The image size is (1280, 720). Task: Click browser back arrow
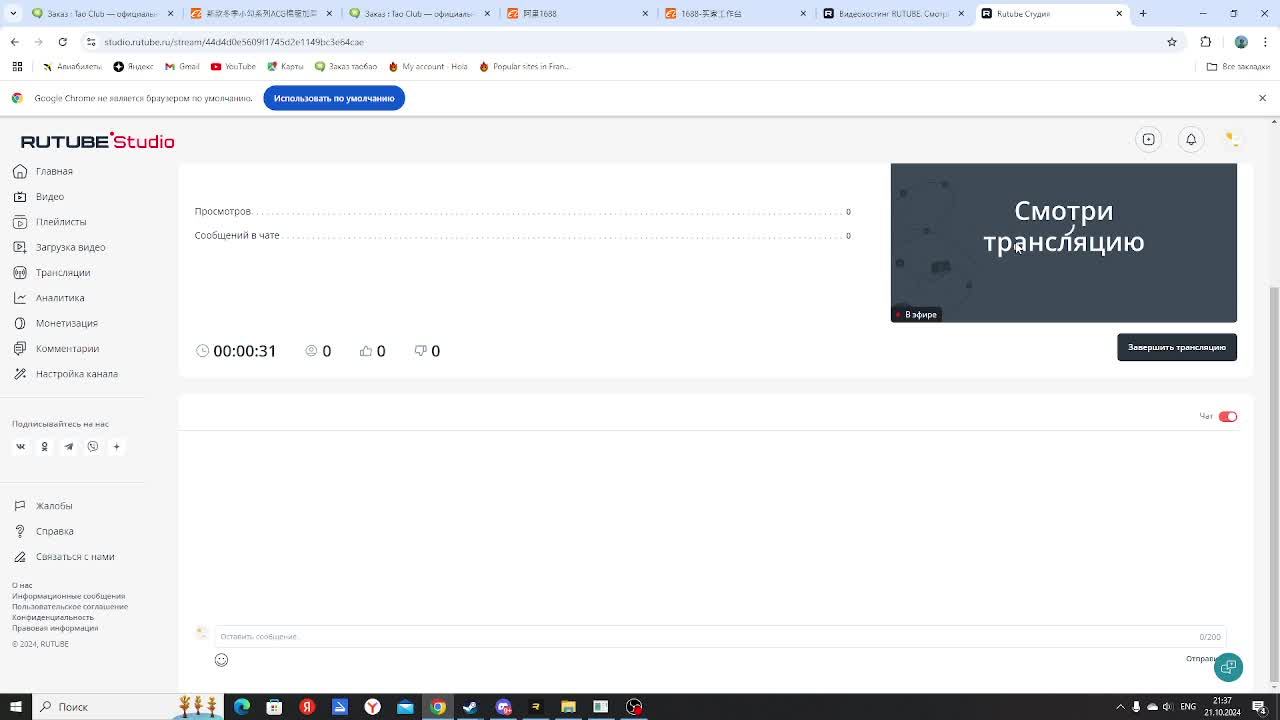[x=14, y=42]
